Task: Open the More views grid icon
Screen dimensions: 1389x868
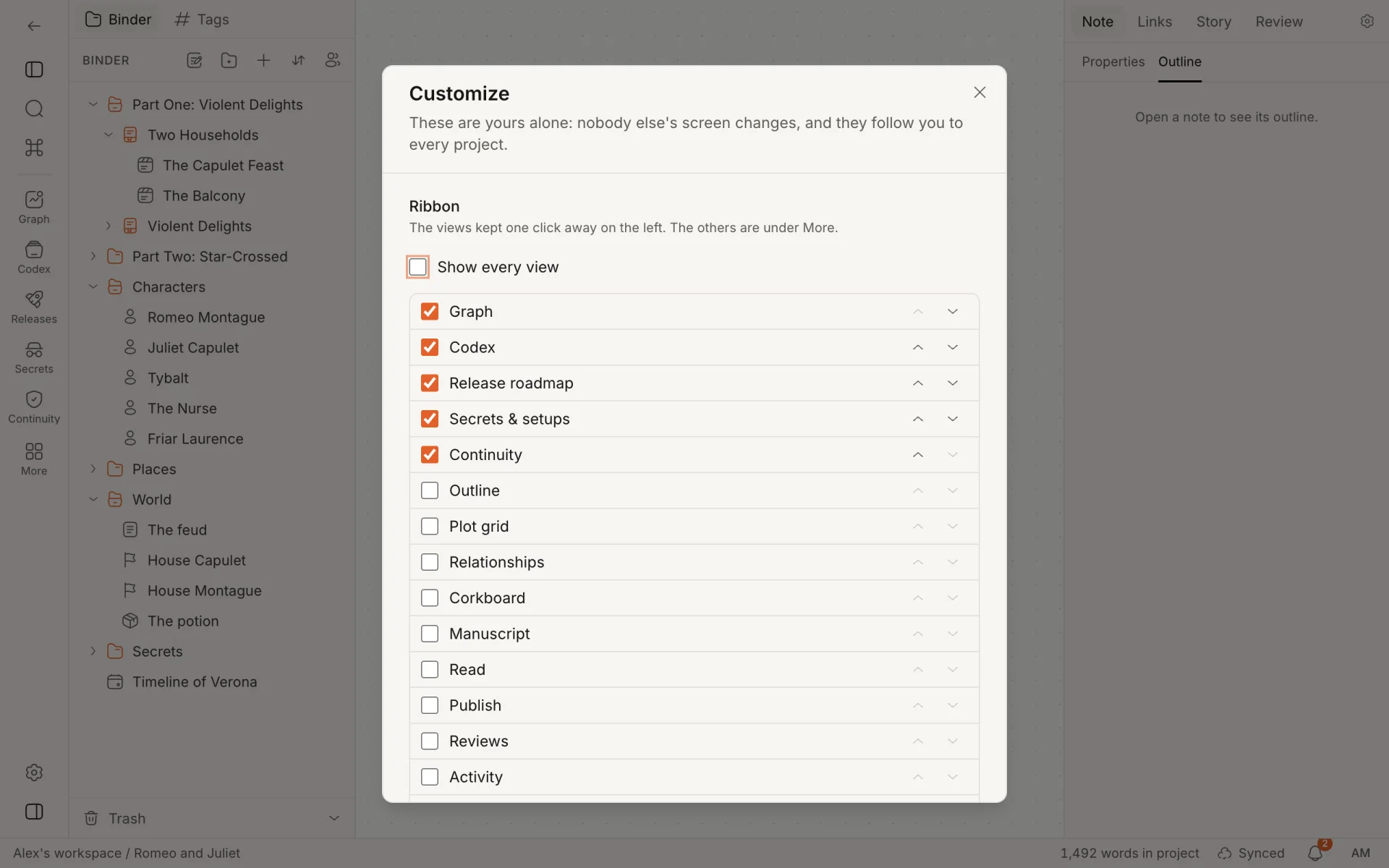Action: point(34,459)
